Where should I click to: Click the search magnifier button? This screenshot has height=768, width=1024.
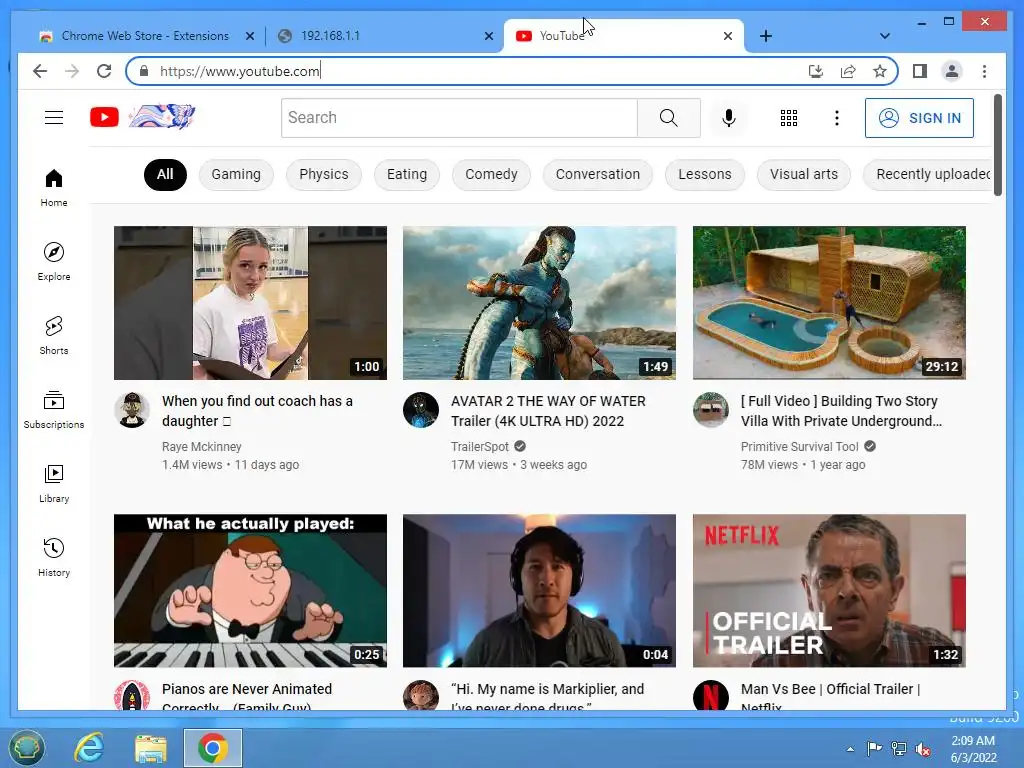(x=668, y=118)
